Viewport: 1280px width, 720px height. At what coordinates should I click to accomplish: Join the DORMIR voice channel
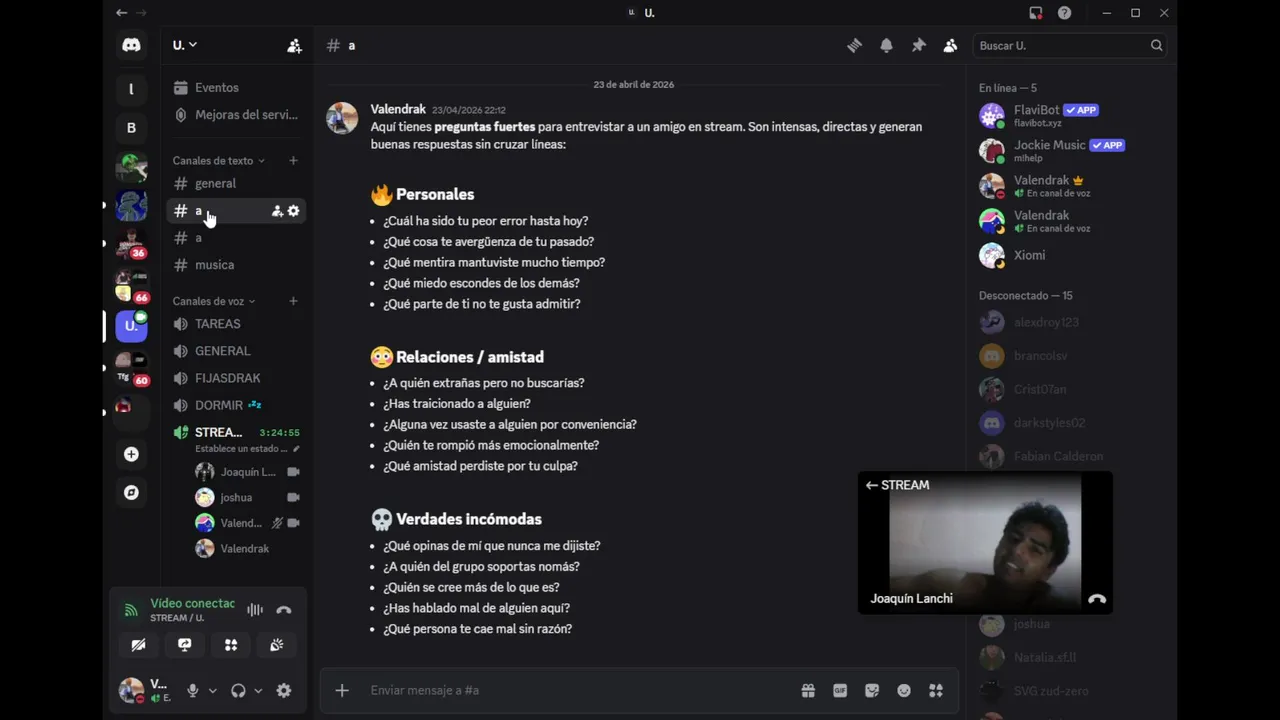coord(236,405)
